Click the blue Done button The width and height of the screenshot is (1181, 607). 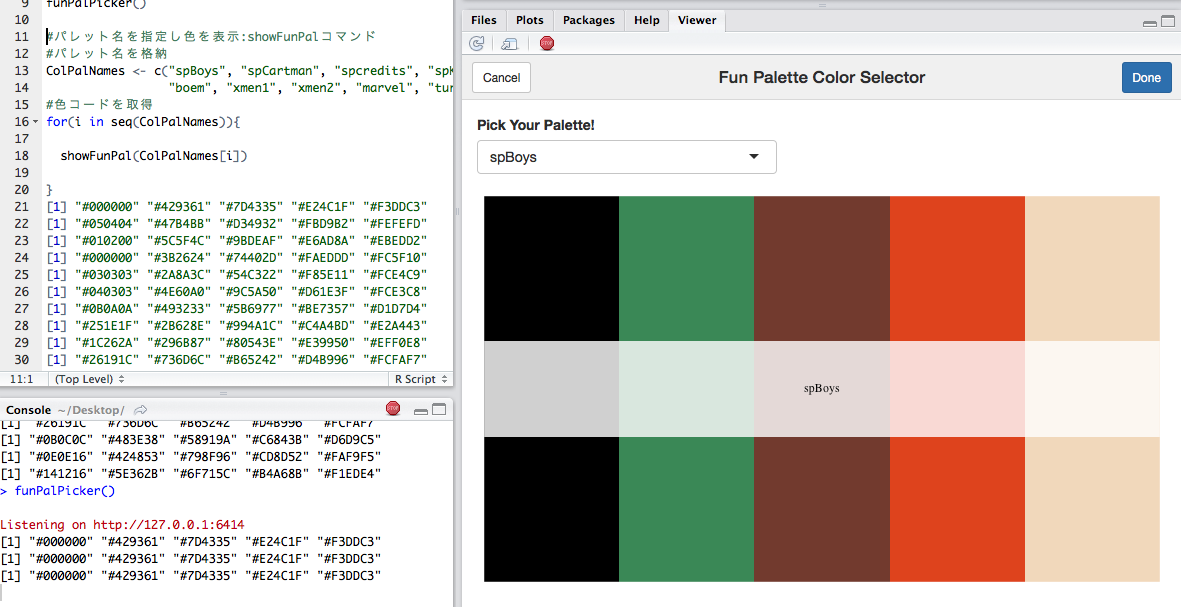coord(1146,78)
